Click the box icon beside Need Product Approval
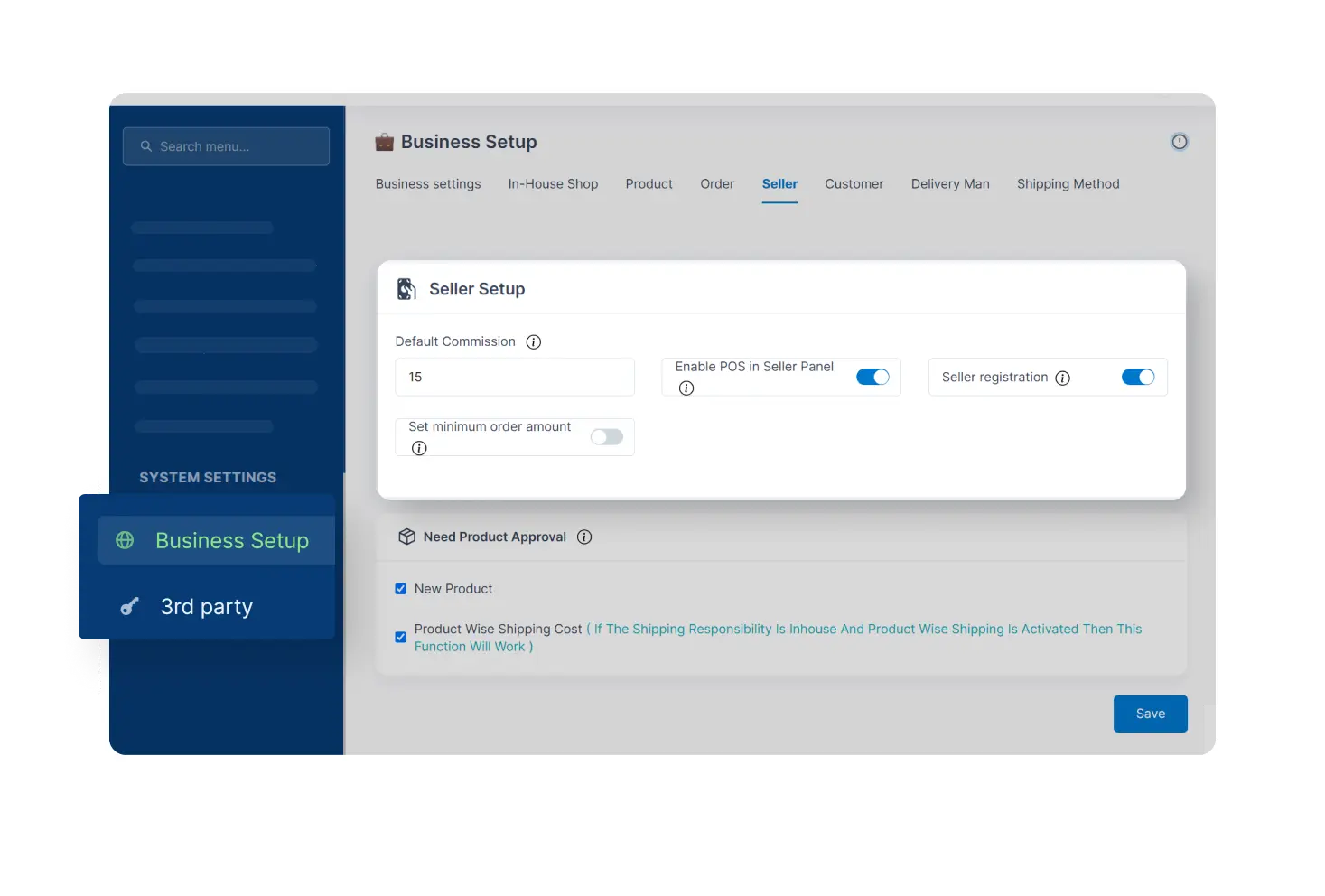Screen dimensions: 1325x896 (x=406, y=536)
